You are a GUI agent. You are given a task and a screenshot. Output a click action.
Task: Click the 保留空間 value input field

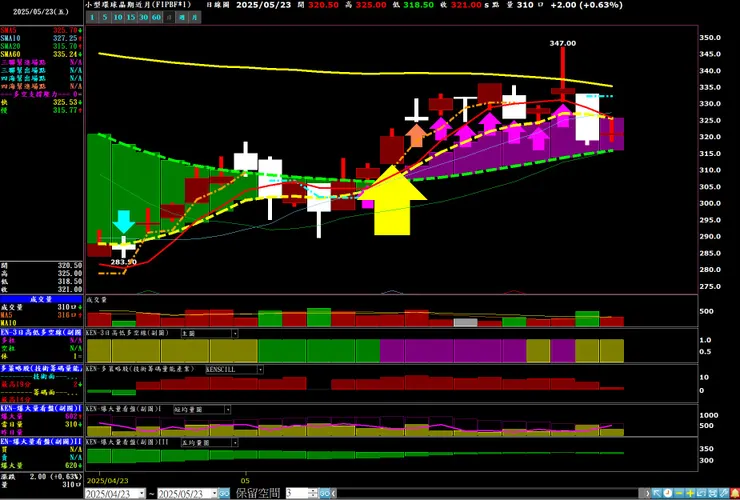tap(297, 493)
